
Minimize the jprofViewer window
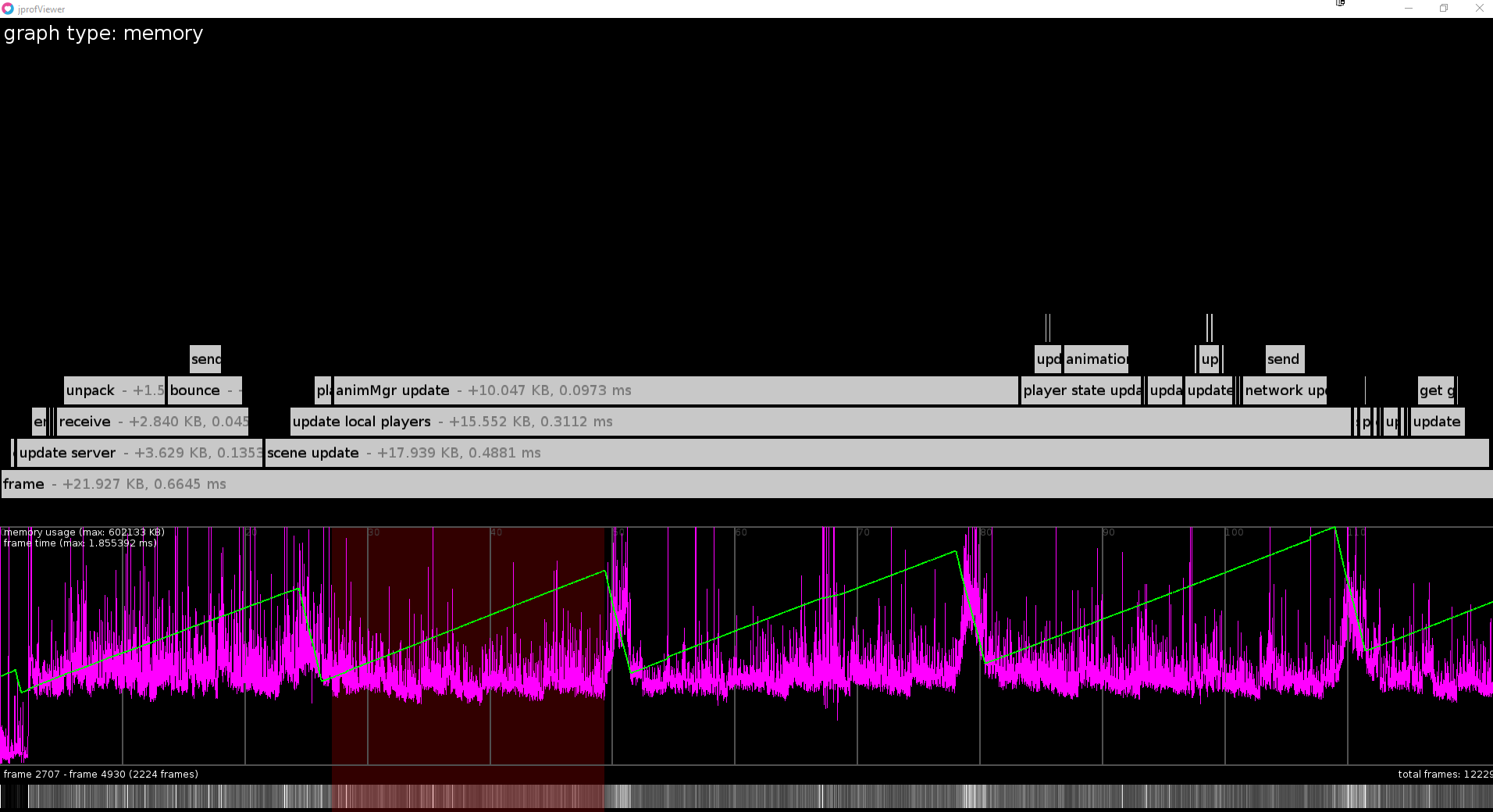pyautogui.click(x=1409, y=9)
